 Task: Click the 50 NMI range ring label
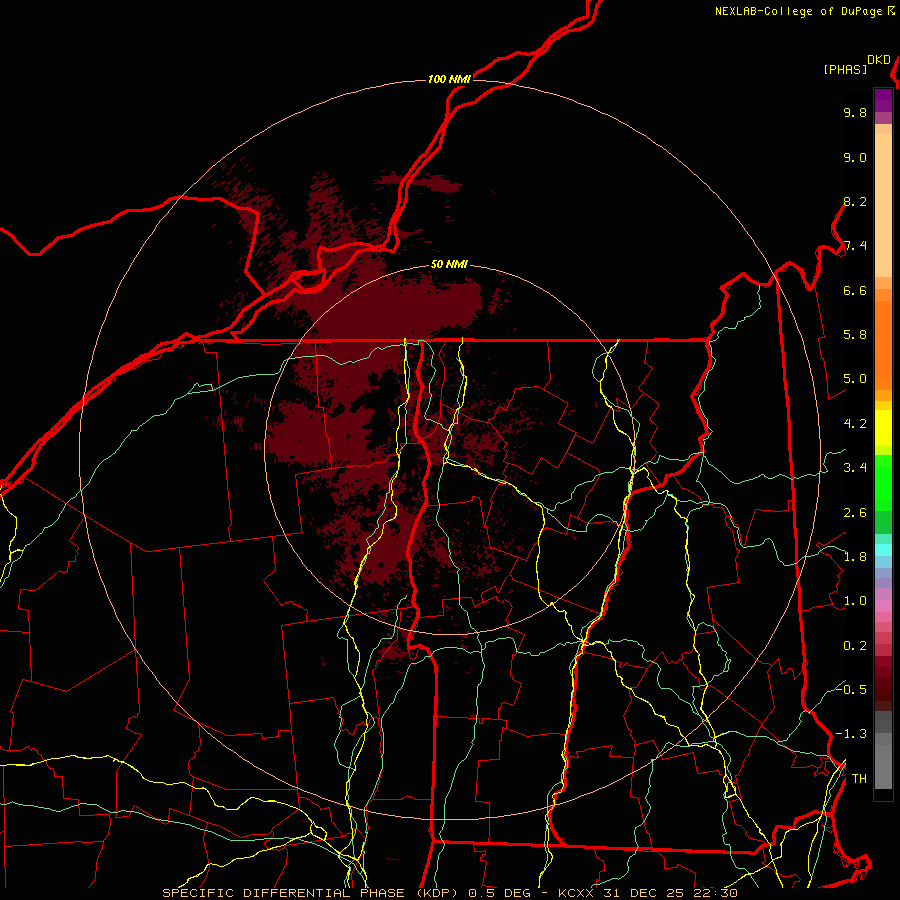coord(449,265)
